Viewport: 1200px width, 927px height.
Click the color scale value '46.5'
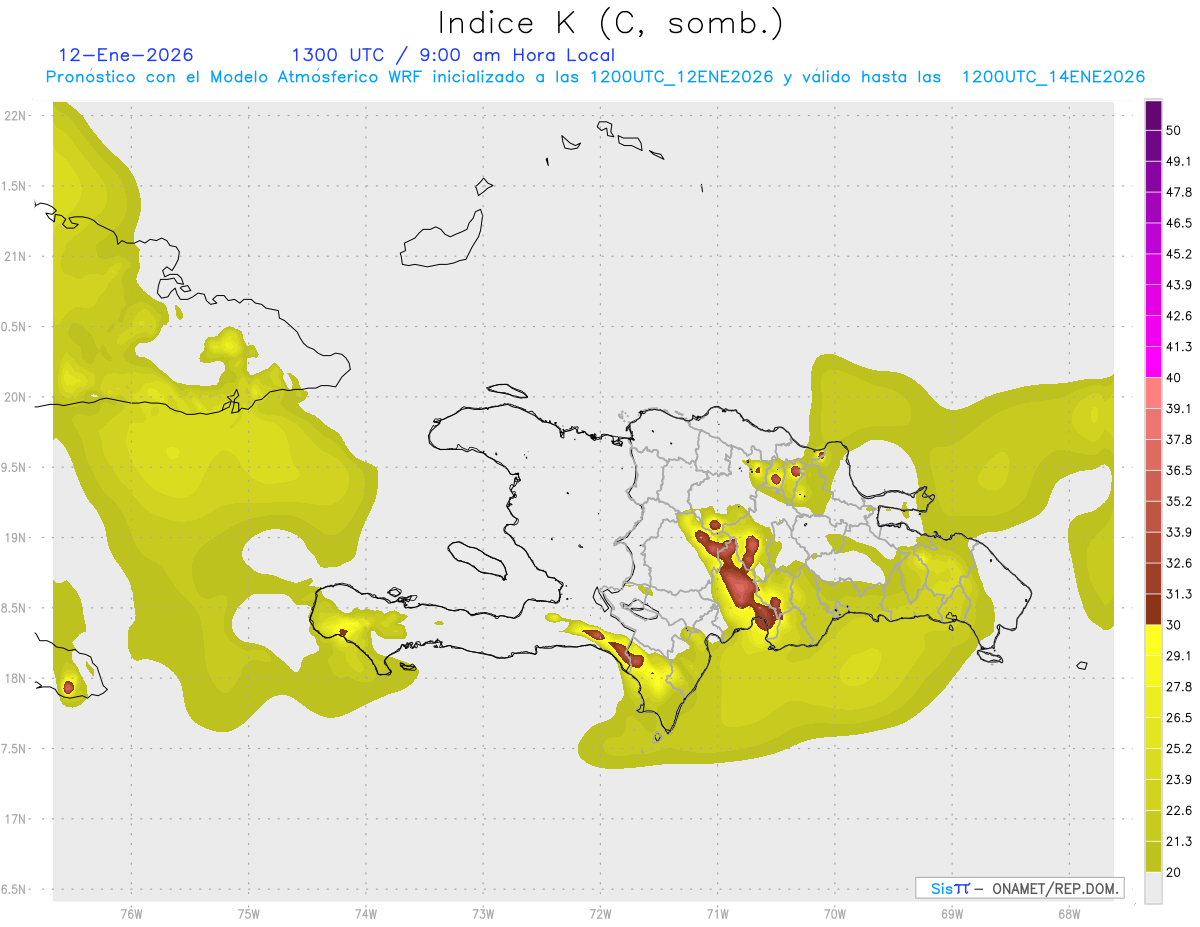pos(1180,223)
